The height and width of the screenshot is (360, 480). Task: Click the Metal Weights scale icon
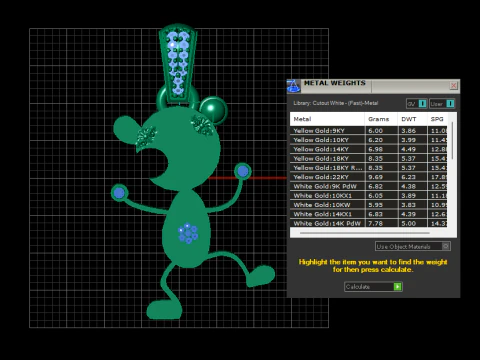coord(293,86)
